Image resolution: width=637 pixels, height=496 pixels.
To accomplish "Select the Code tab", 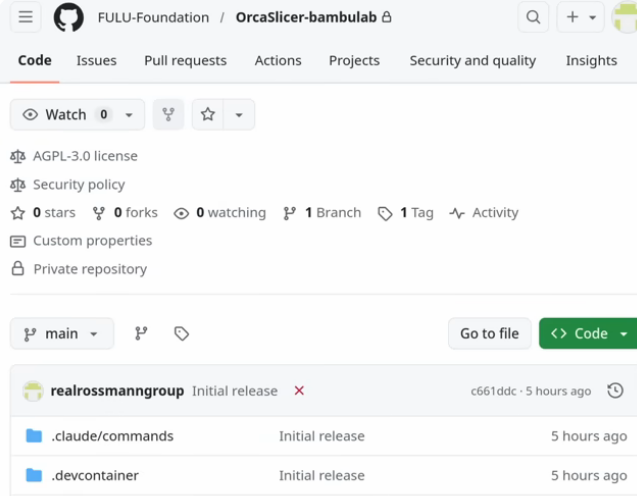I will point(35,60).
